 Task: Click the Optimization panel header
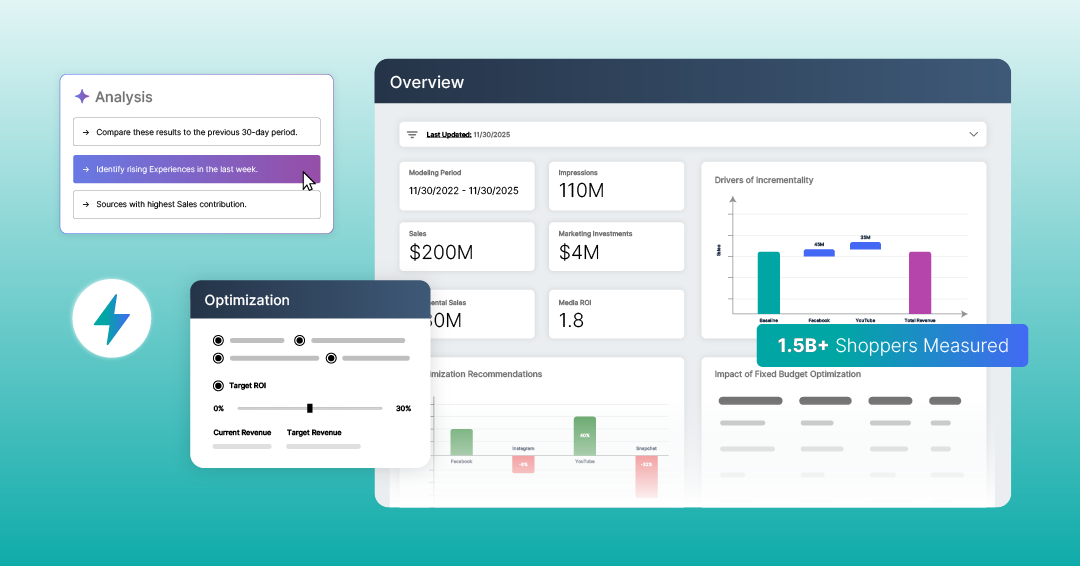pyautogui.click(x=310, y=300)
